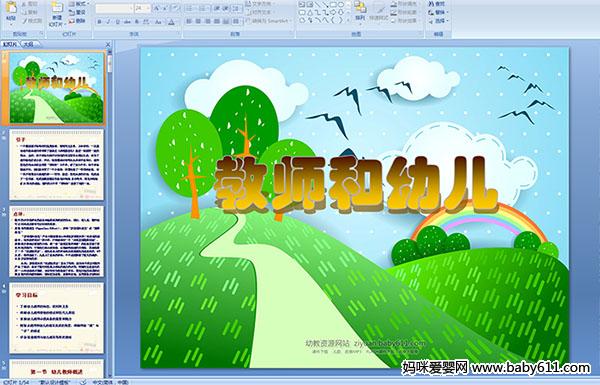This screenshot has width=600, height=385.
Task: Click the align text left icon
Action: click(189, 21)
